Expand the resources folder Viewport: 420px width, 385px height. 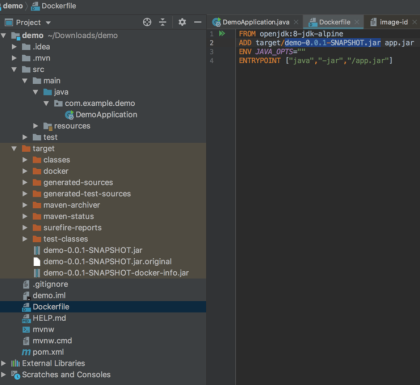(36, 126)
